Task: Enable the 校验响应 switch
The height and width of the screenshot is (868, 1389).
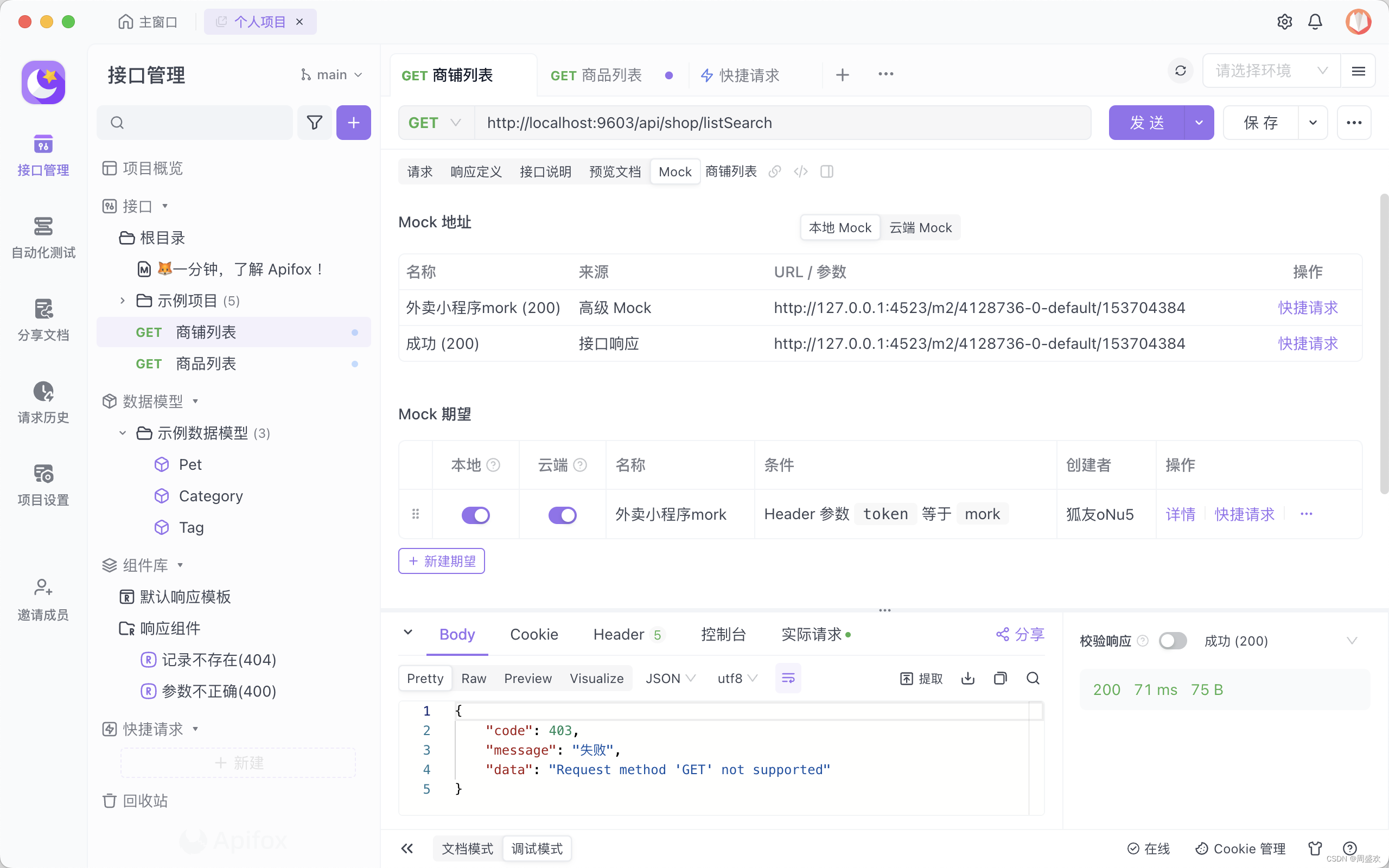Action: coord(1172,641)
